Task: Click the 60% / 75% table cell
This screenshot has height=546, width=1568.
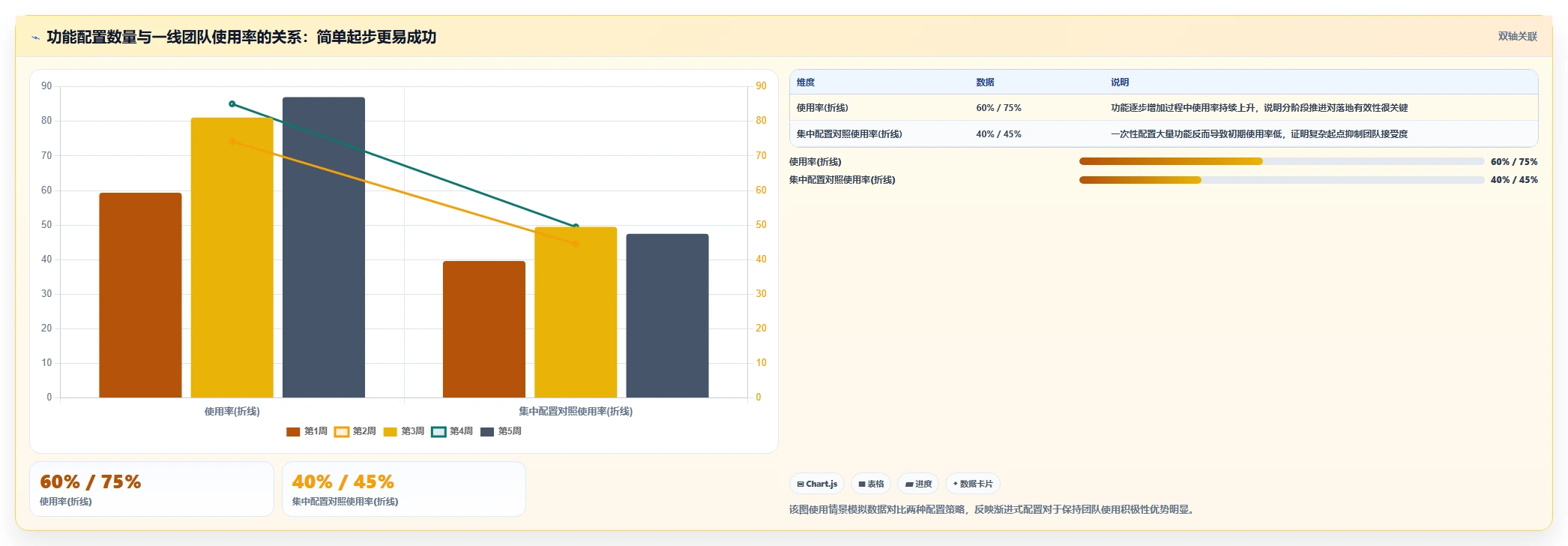Action: 998,108
